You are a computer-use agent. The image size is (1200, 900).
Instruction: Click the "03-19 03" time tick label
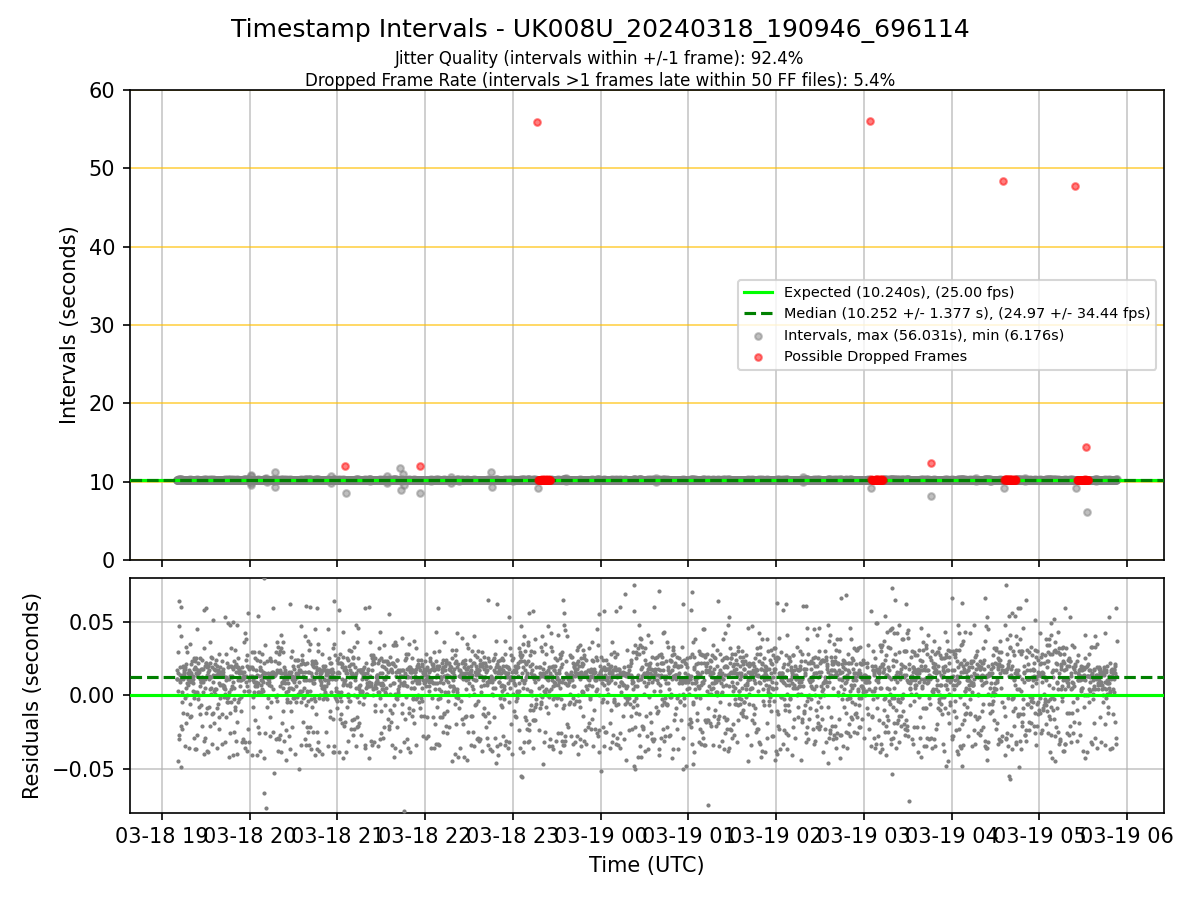[x=863, y=834]
